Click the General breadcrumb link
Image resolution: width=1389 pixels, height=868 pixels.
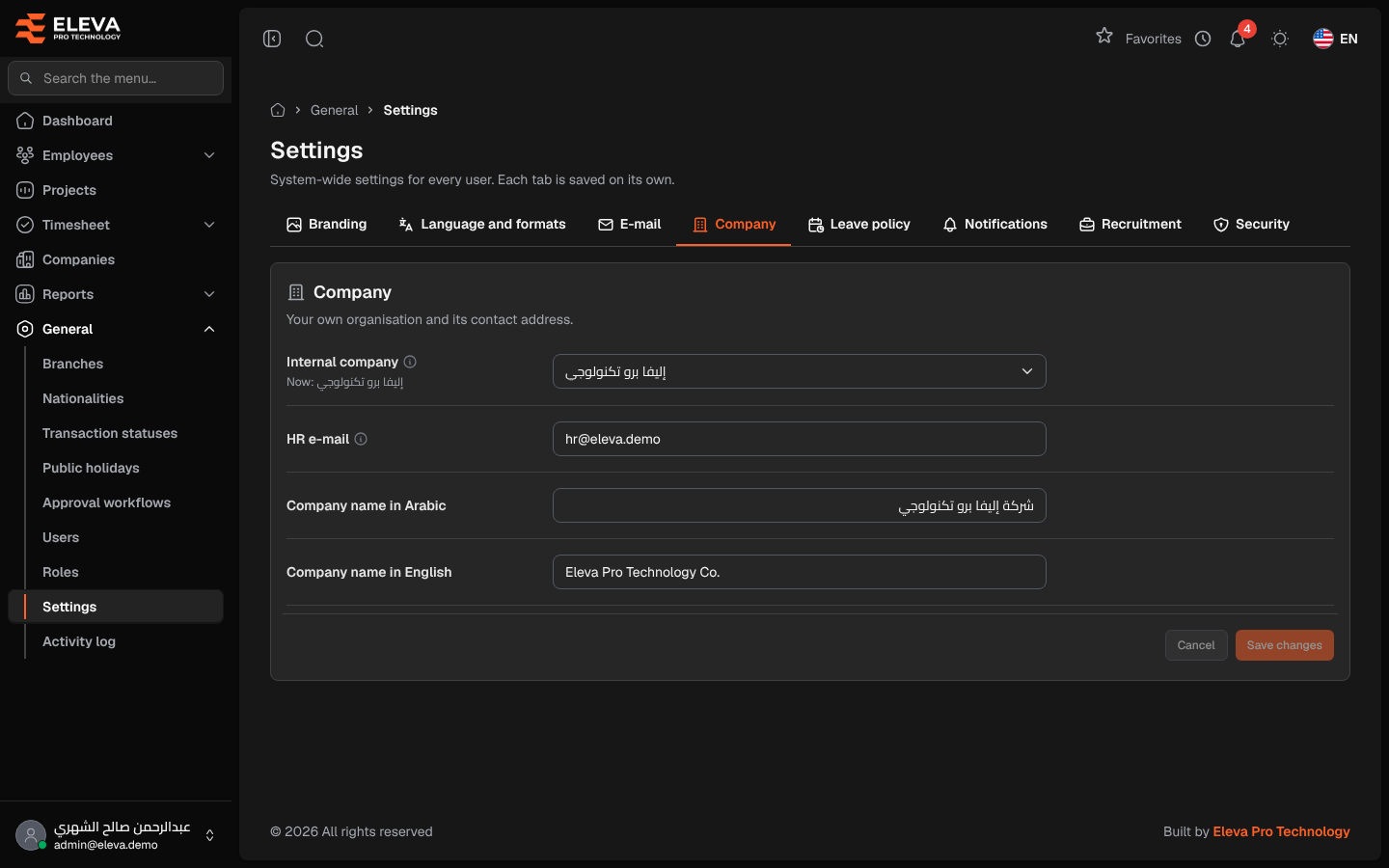(334, 110)
